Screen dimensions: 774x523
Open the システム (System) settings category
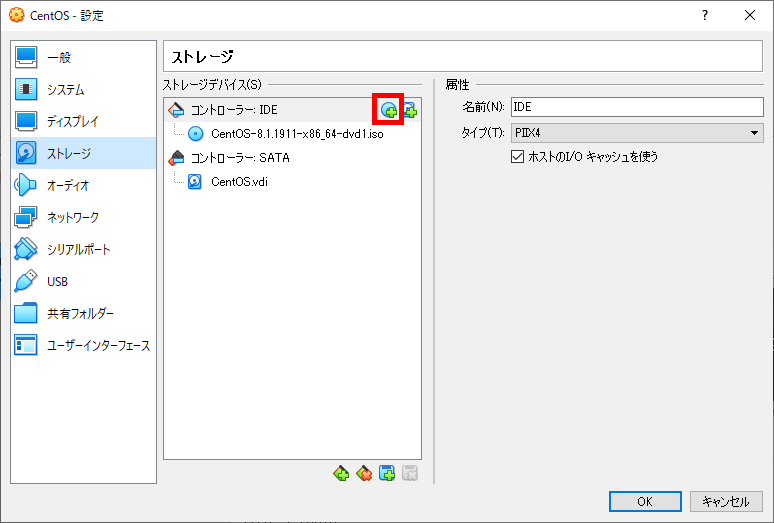65,90
